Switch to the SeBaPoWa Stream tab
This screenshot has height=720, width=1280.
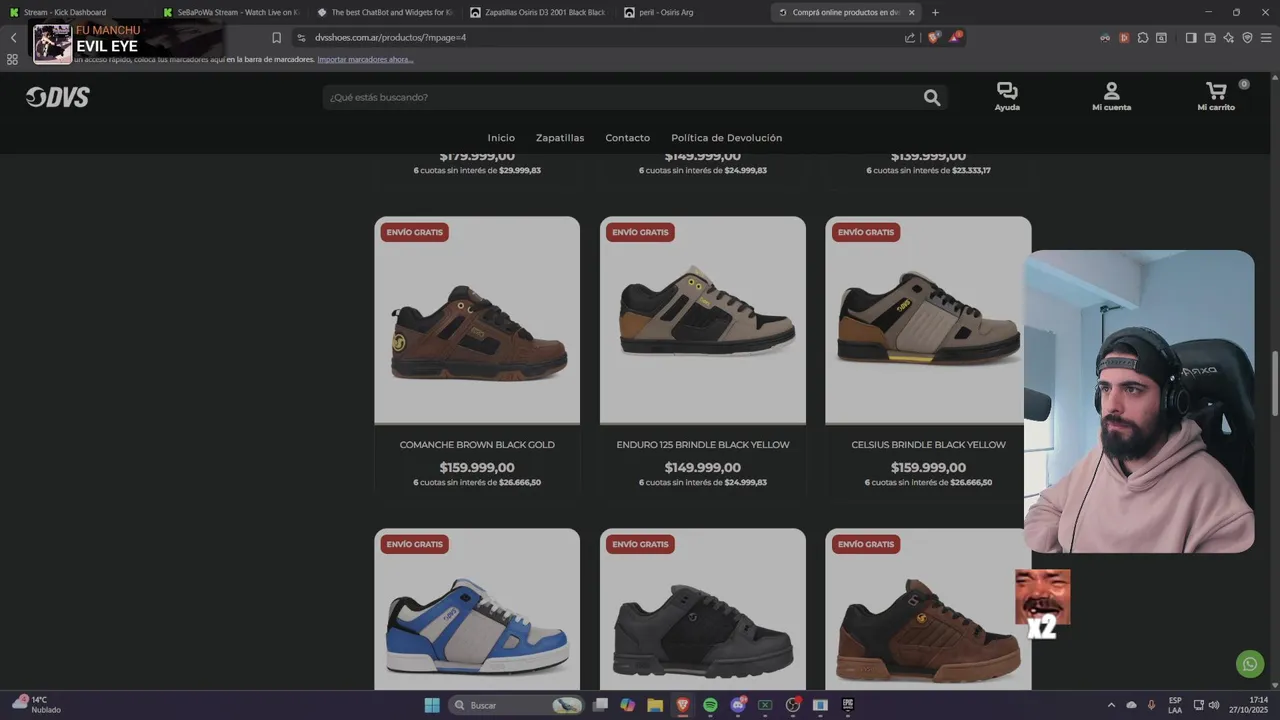(234, 12)
